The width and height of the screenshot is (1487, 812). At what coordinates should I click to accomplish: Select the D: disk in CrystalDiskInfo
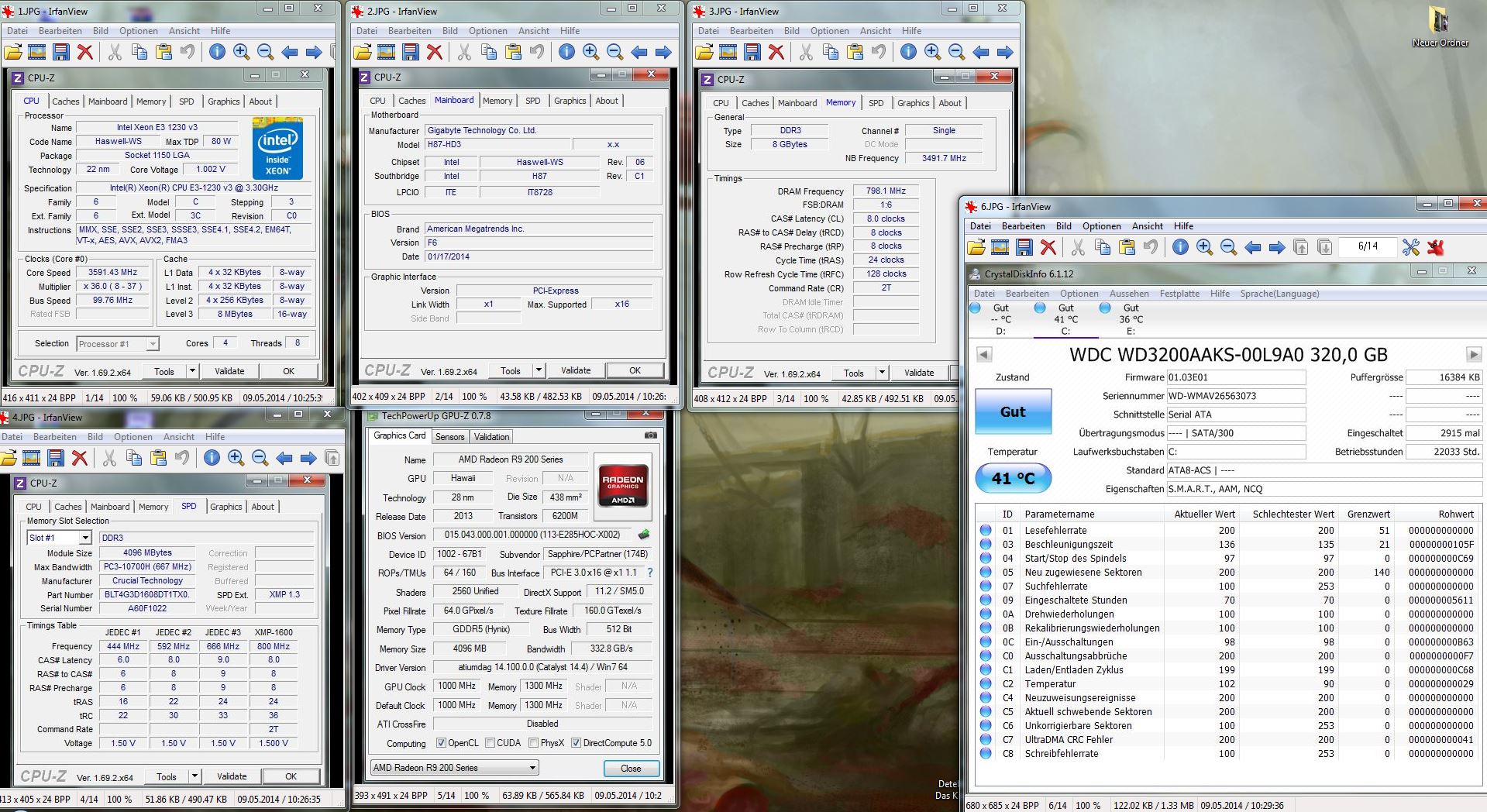[1000, 318]
